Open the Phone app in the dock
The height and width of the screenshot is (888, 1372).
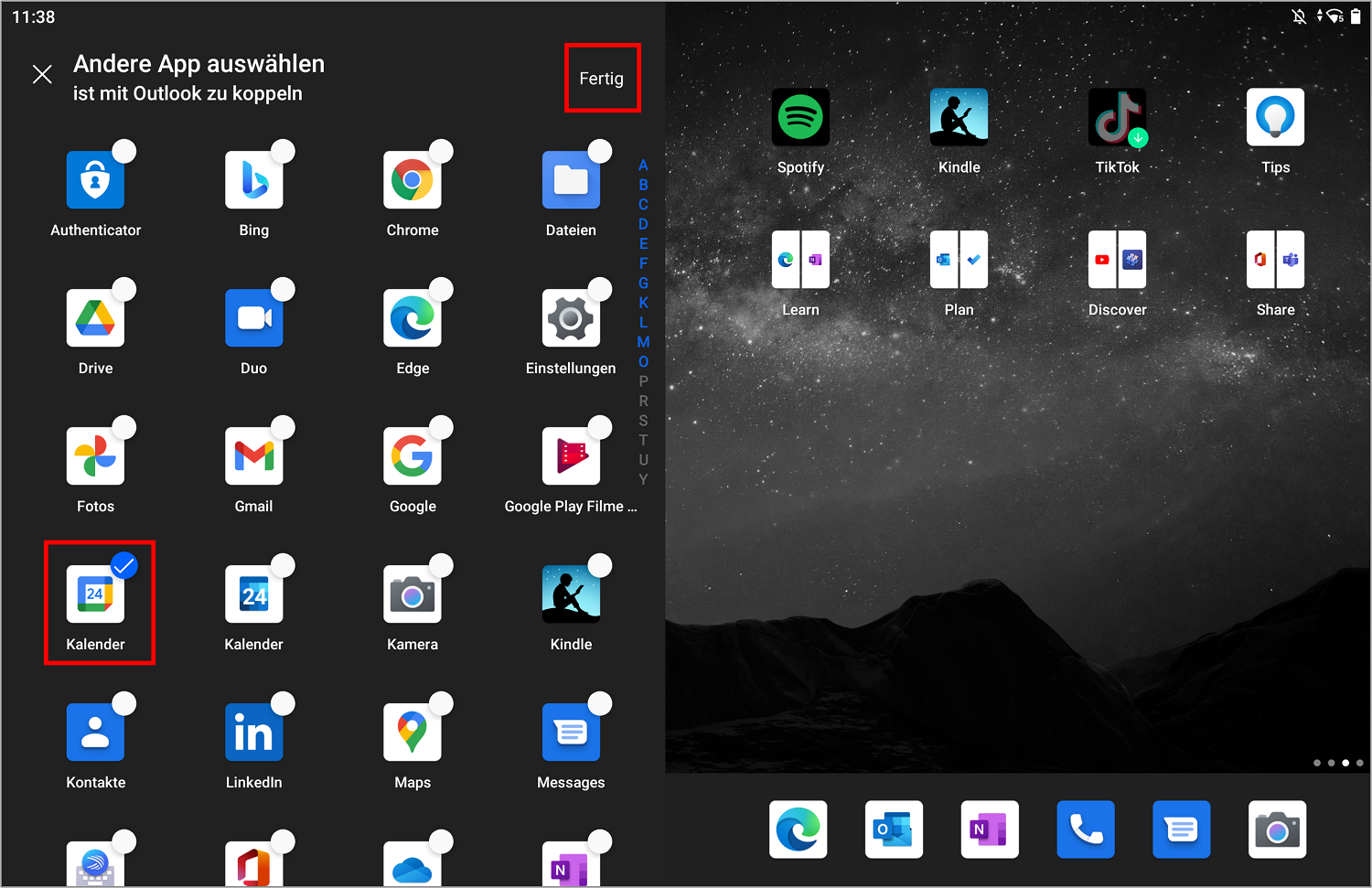pos(1086,829)
